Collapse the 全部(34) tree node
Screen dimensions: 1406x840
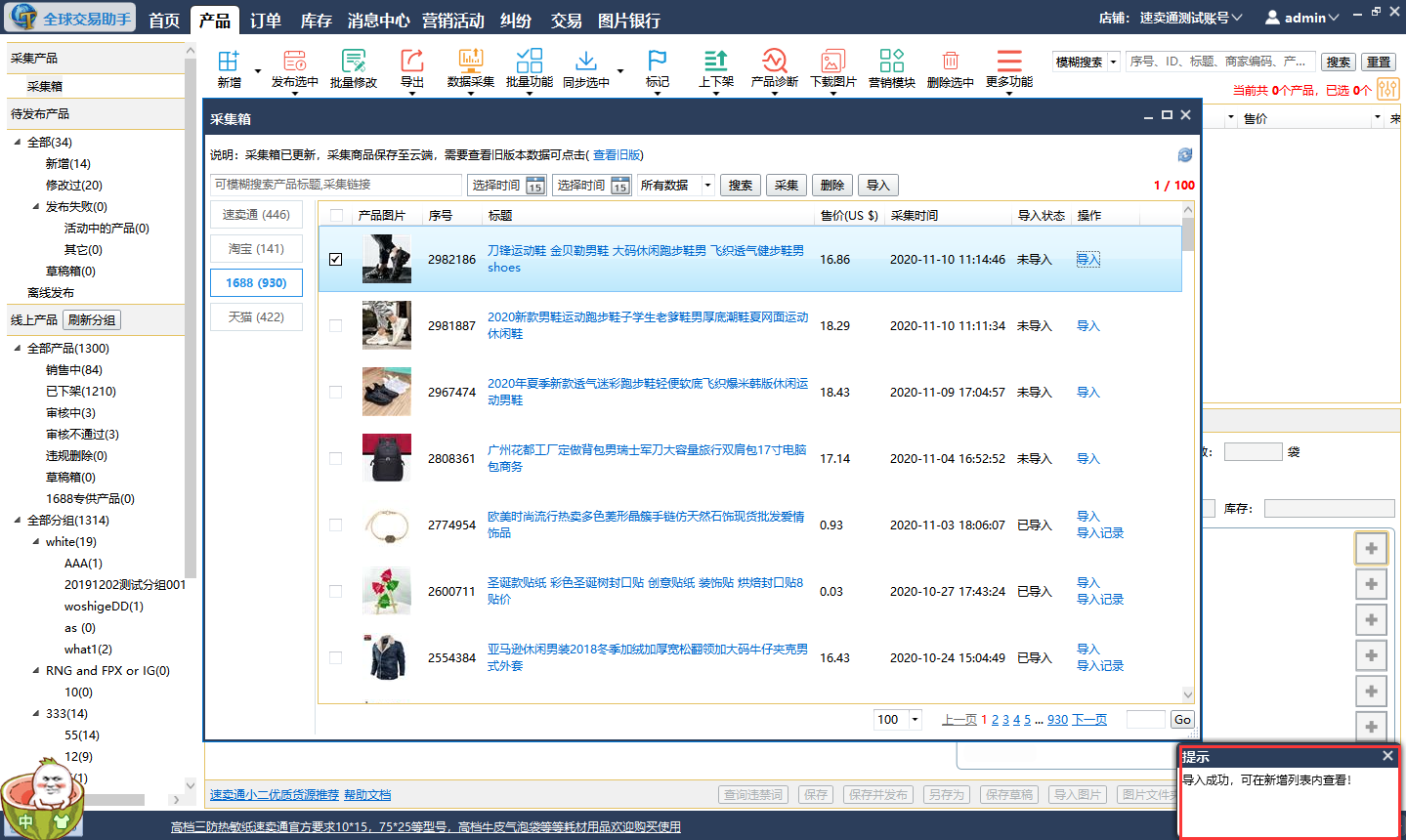pyautogui.click(x=18, y=143)
